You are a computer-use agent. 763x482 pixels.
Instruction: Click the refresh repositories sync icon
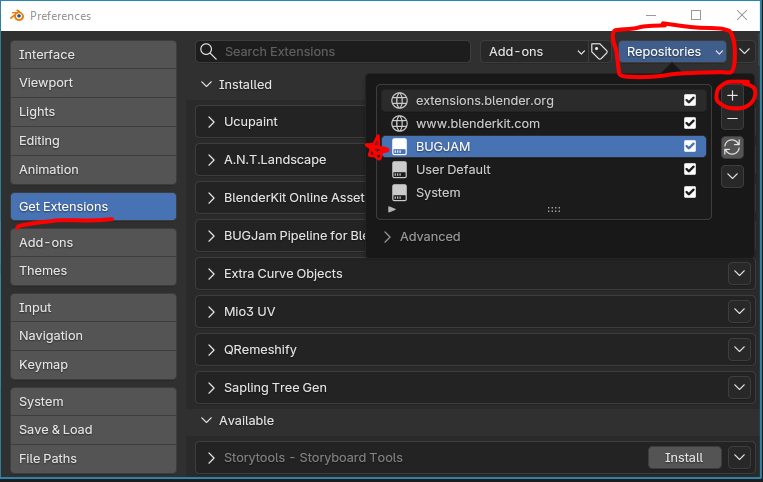coord(733,147)
